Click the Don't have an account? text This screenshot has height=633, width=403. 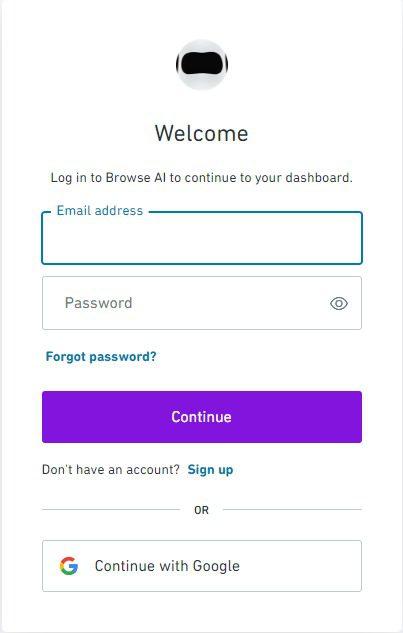pyautogui.click(x=111, y=470)
